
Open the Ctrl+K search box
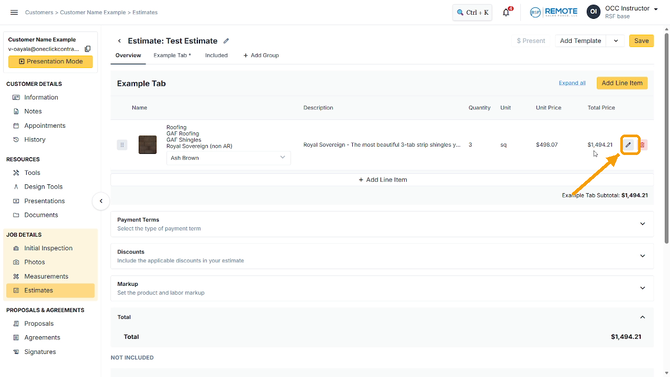click(472, 12)
